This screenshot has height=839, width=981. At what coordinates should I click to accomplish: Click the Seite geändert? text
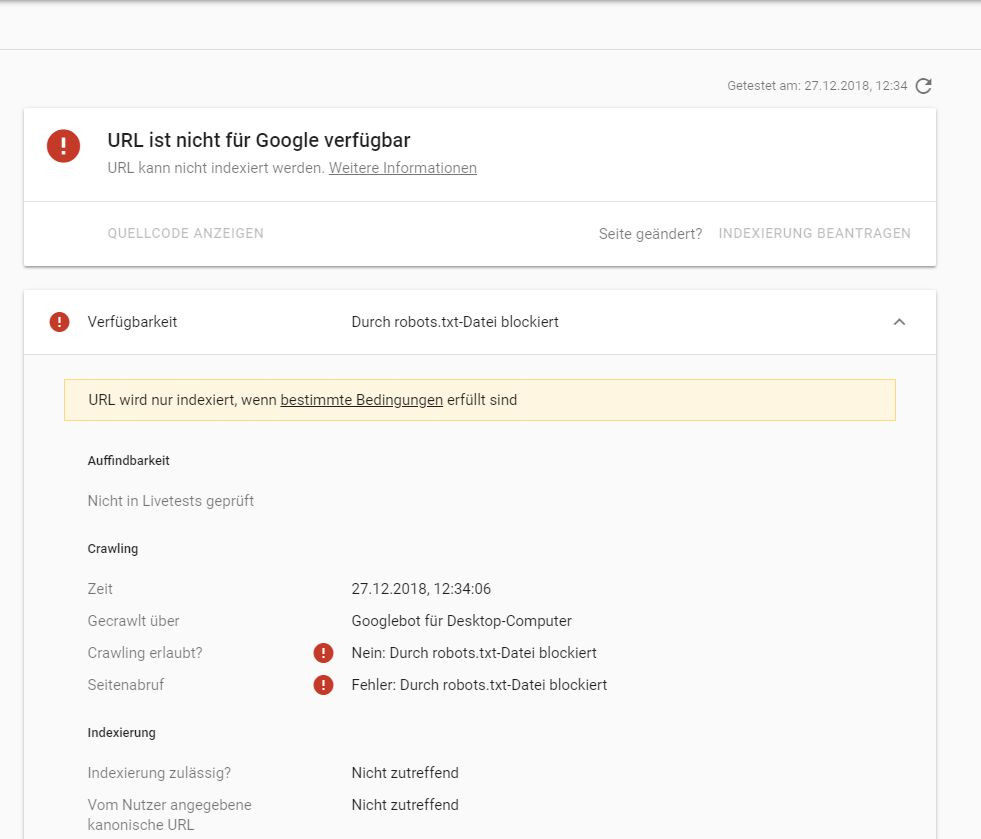[650, 234]
